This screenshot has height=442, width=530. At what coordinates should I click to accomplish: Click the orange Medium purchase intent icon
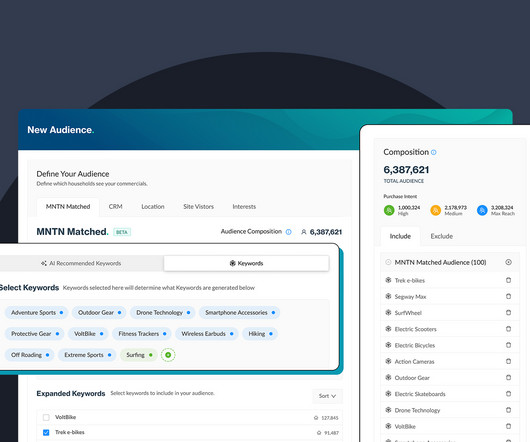[435, 210]
